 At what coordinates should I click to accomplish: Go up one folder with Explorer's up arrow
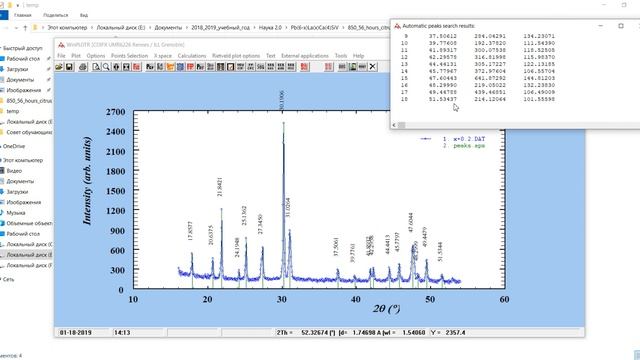[25, 27]
